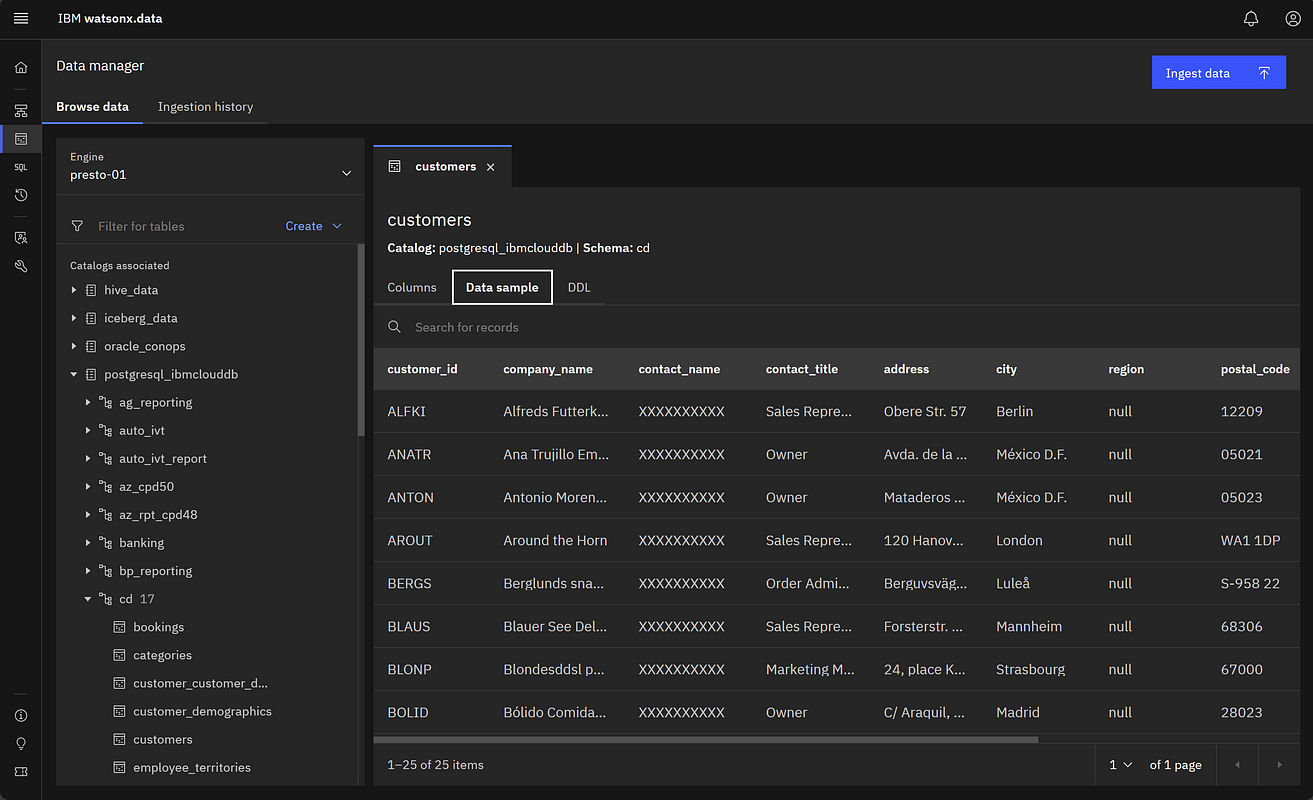Expand the ag_reporting schema
The image size is (1313, 800).
(88, 402)
